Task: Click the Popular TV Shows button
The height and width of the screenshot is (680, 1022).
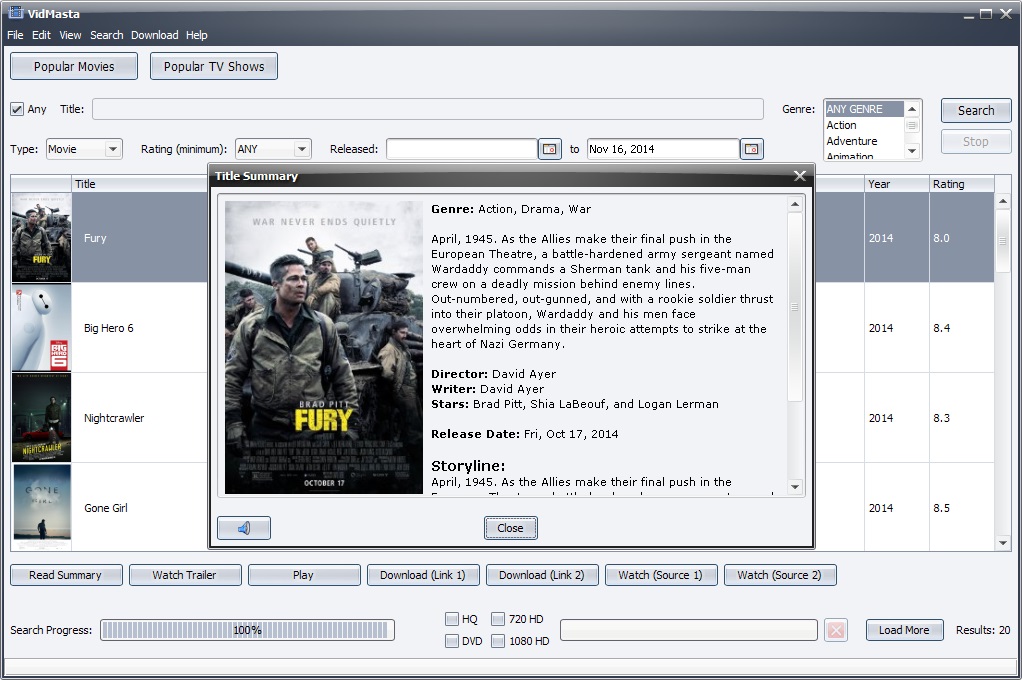Action: [214, 67]
